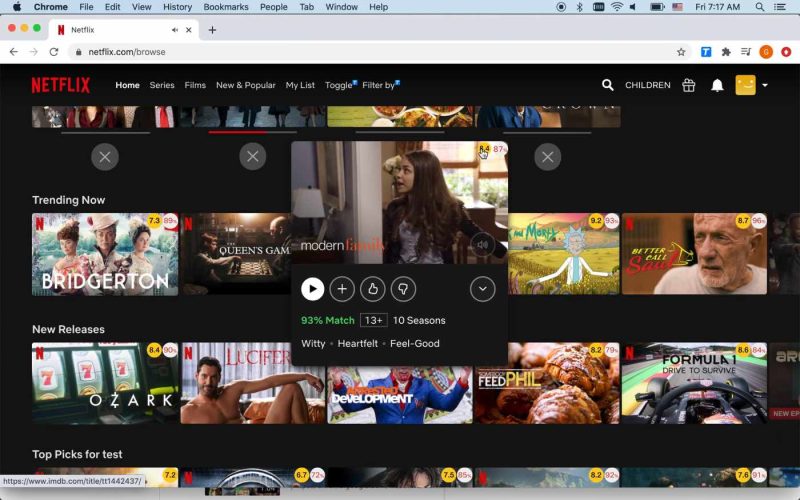The height and width of the screenshot is (500, 800).
Task: Click the 10 Seasons text
Action: 419,320
